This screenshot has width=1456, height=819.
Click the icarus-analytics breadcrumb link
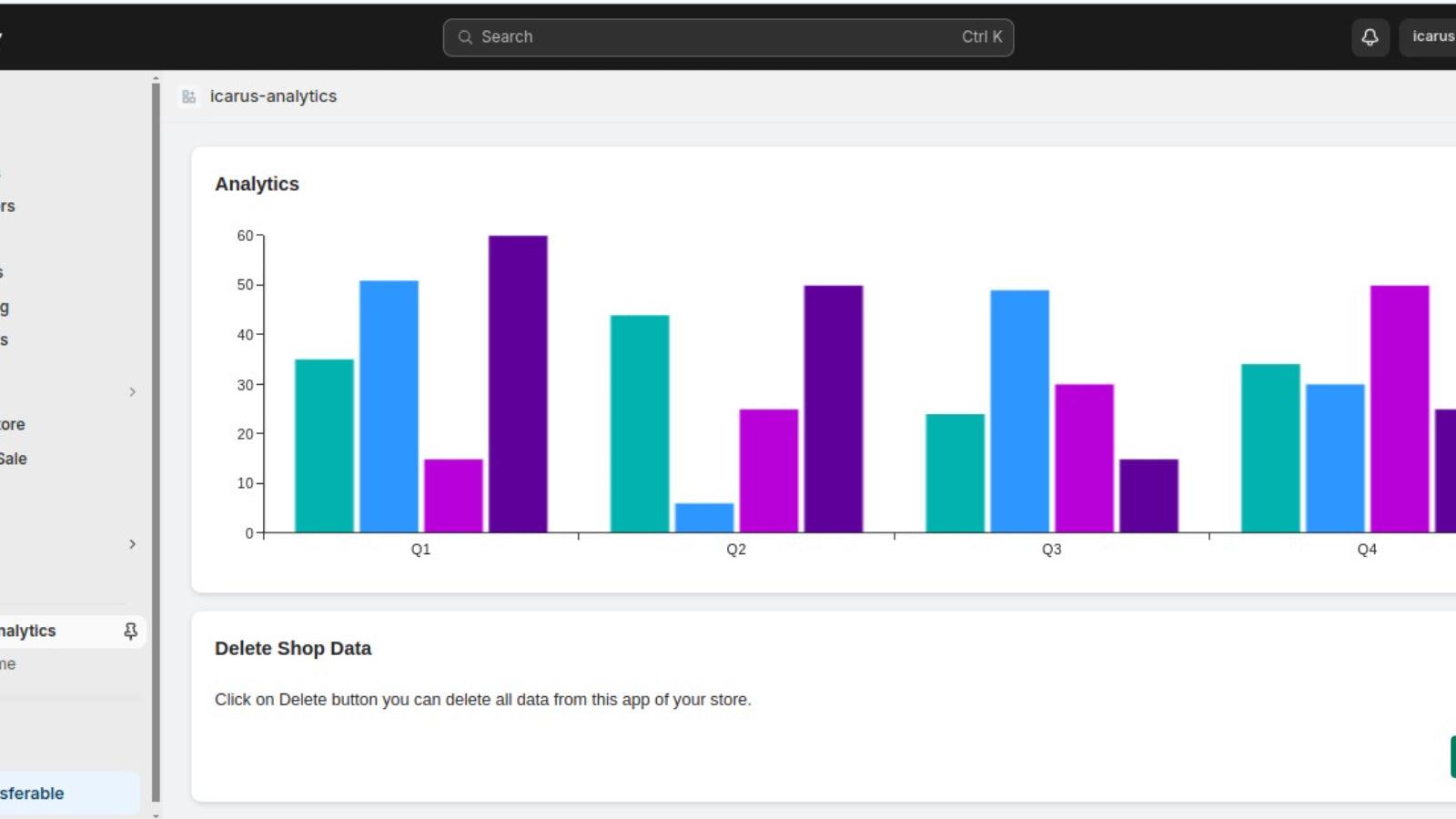click(x=273, y=96)
